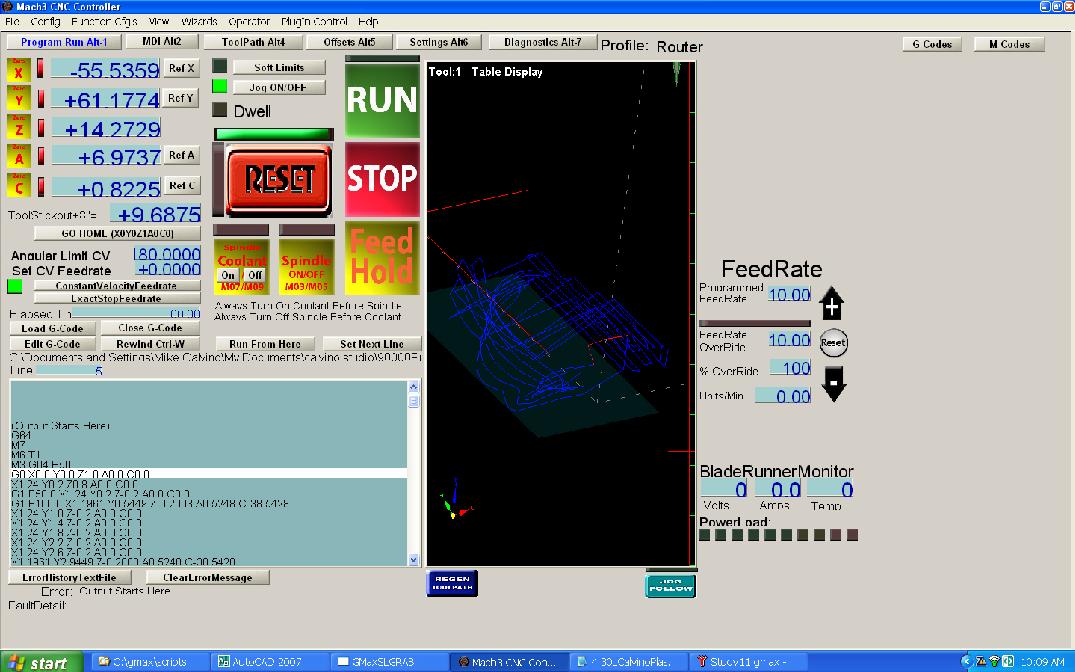This screenshot has height=672, width=1075.
Task: Click the Ref Y button
Action: pos(181,98)
